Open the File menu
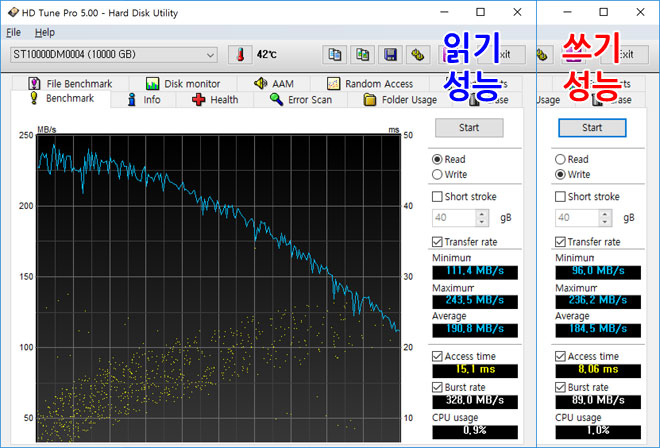This screenshot has width=660, height=448. (x=13, y=32)
